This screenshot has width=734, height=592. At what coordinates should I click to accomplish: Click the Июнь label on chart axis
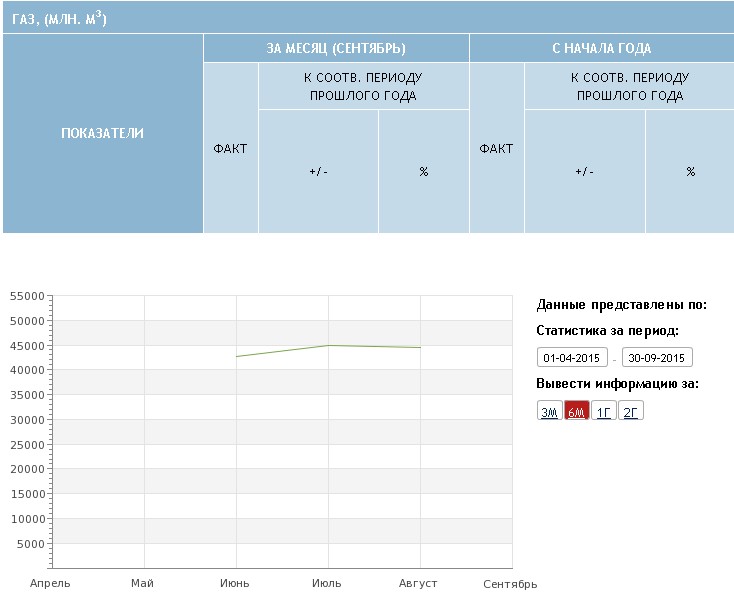(x=234, y=583)
